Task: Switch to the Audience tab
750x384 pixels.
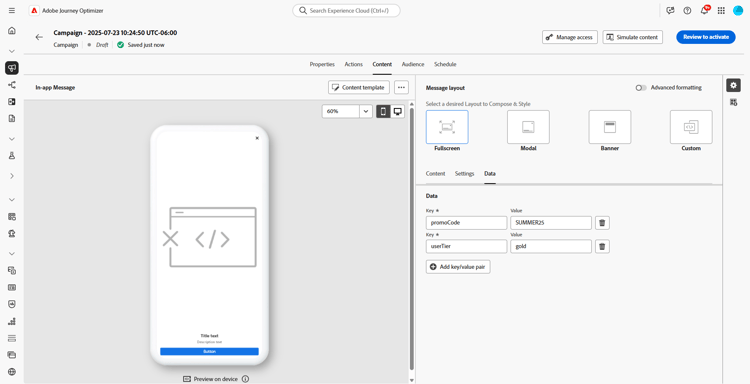Action: point(413,64)
